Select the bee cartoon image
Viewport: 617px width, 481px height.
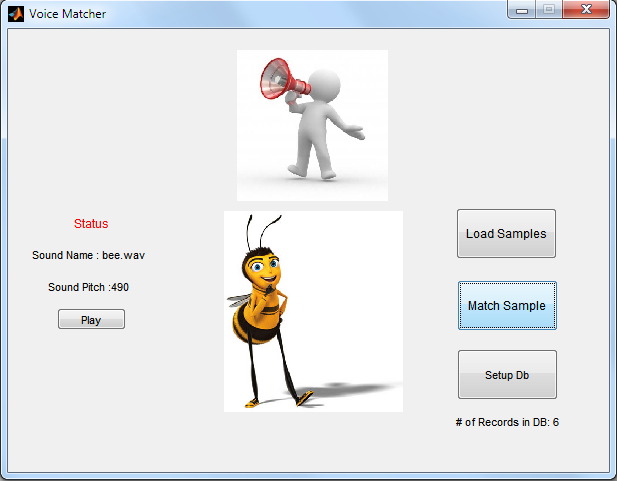(313, 311)
